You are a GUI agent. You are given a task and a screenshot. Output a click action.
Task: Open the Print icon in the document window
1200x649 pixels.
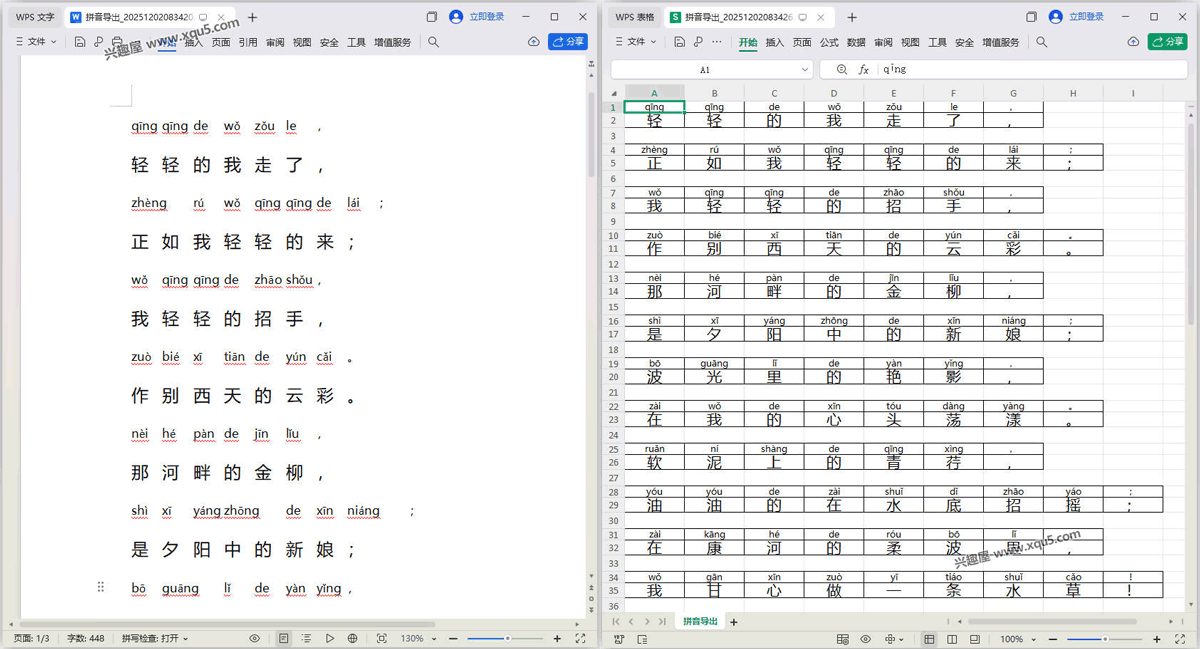coord(116,42)
